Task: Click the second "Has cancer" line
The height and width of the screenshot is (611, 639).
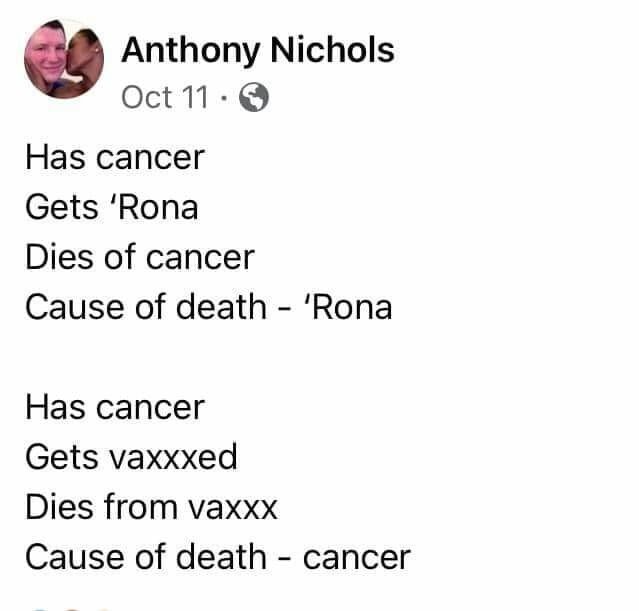Action: (x=114, y=407)
